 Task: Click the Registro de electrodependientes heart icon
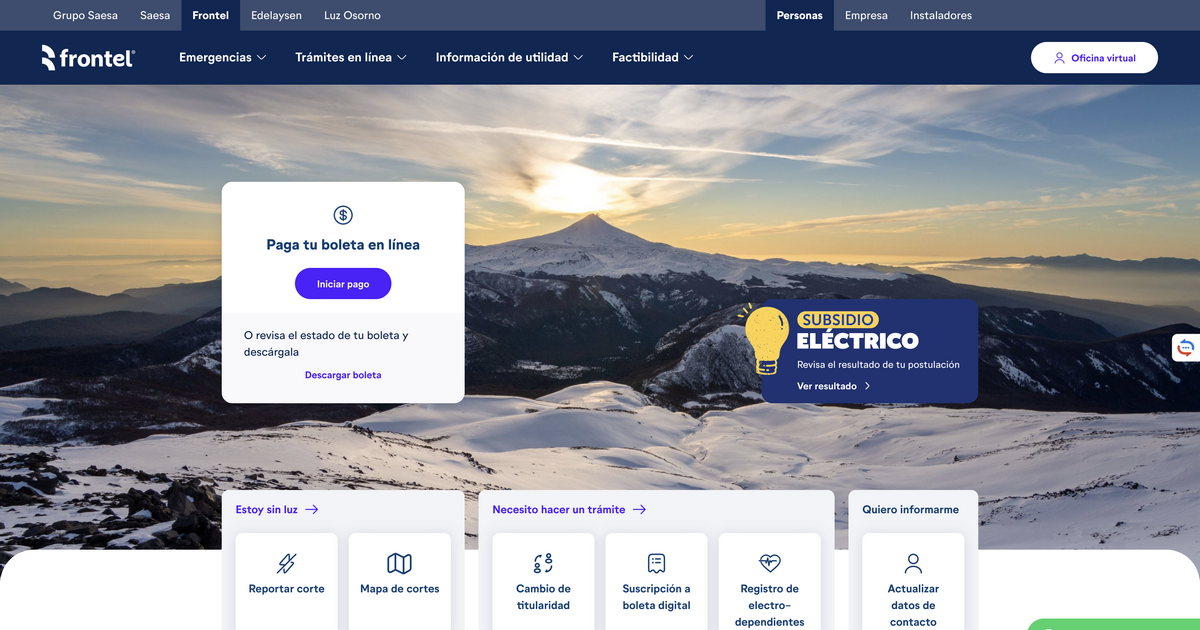770,563
